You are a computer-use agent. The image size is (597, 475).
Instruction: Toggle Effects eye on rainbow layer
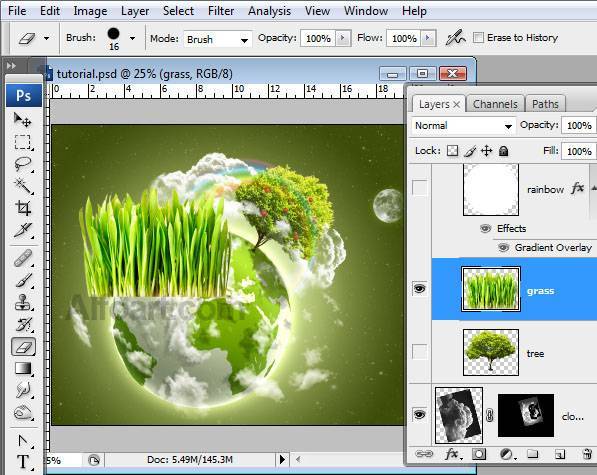485,228
